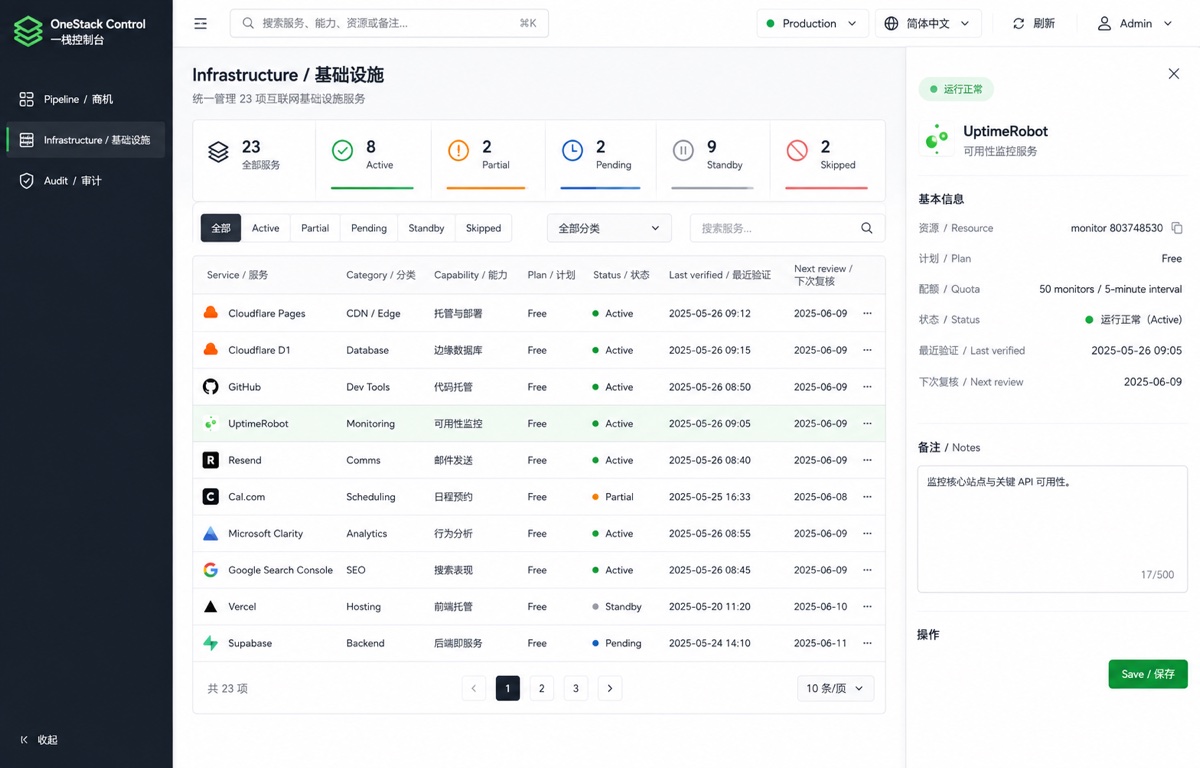
Task: Select the 全部 filter tab
Action: [x=221, y=228]
